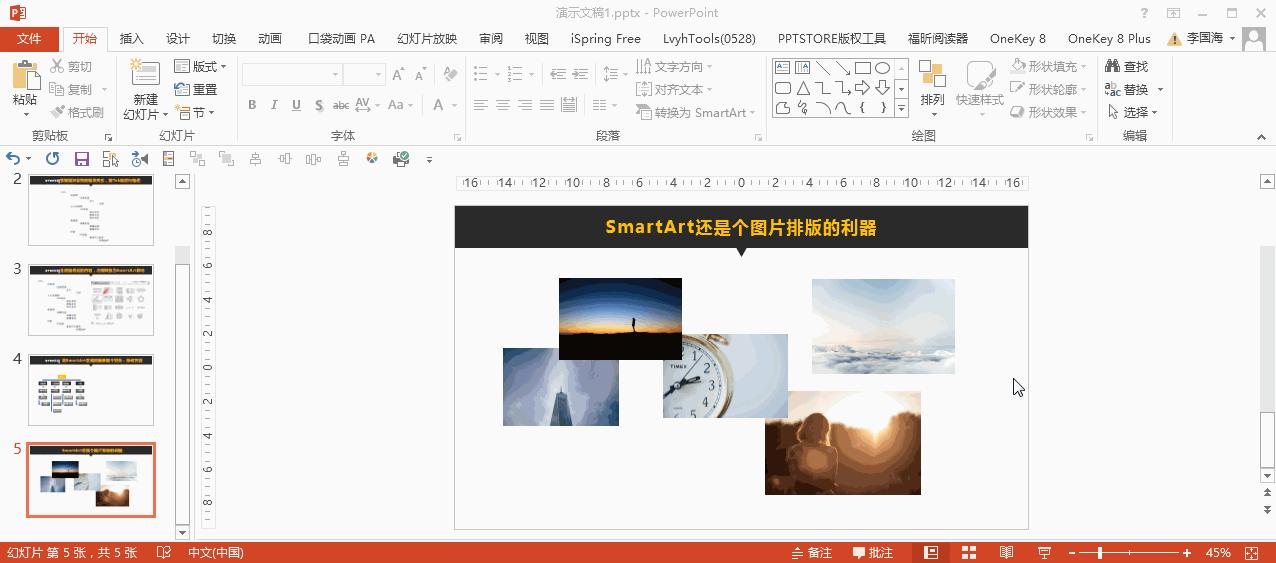Click the Cut (剪切) scissors icon
1276x563 pixels.
pyautogui.click(x=58, y=66)
